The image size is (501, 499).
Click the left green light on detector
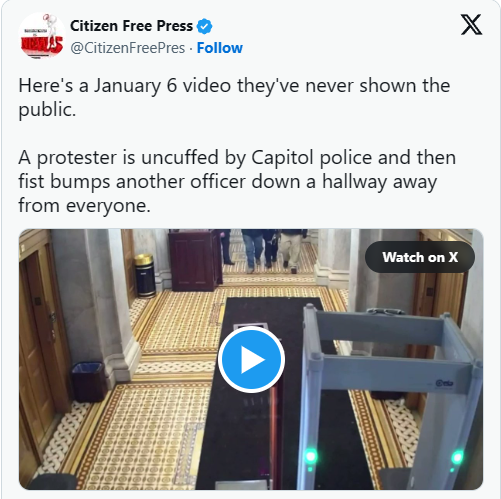[x=311, y=455]
